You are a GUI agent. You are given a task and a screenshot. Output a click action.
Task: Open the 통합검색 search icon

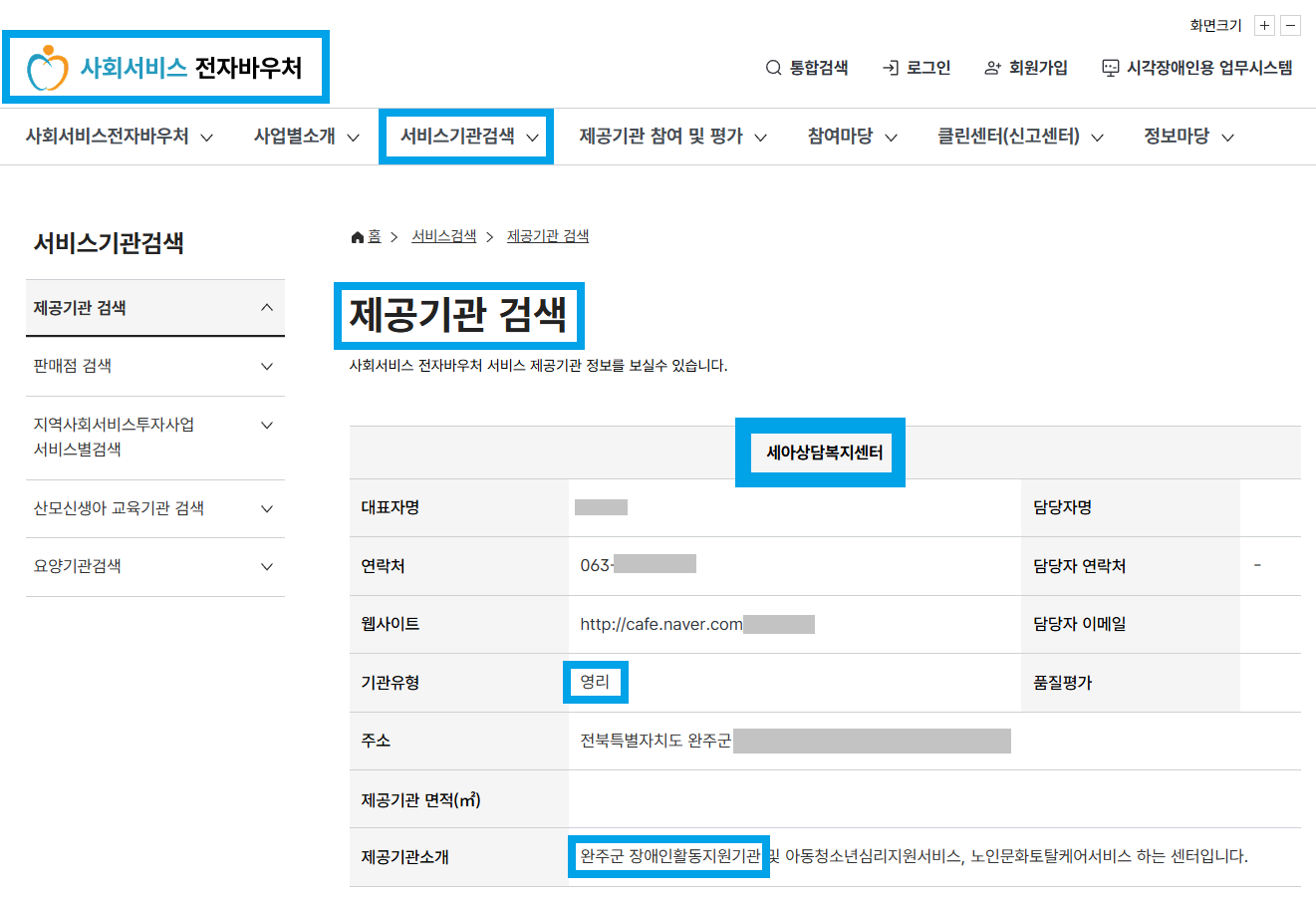(772, 68)
